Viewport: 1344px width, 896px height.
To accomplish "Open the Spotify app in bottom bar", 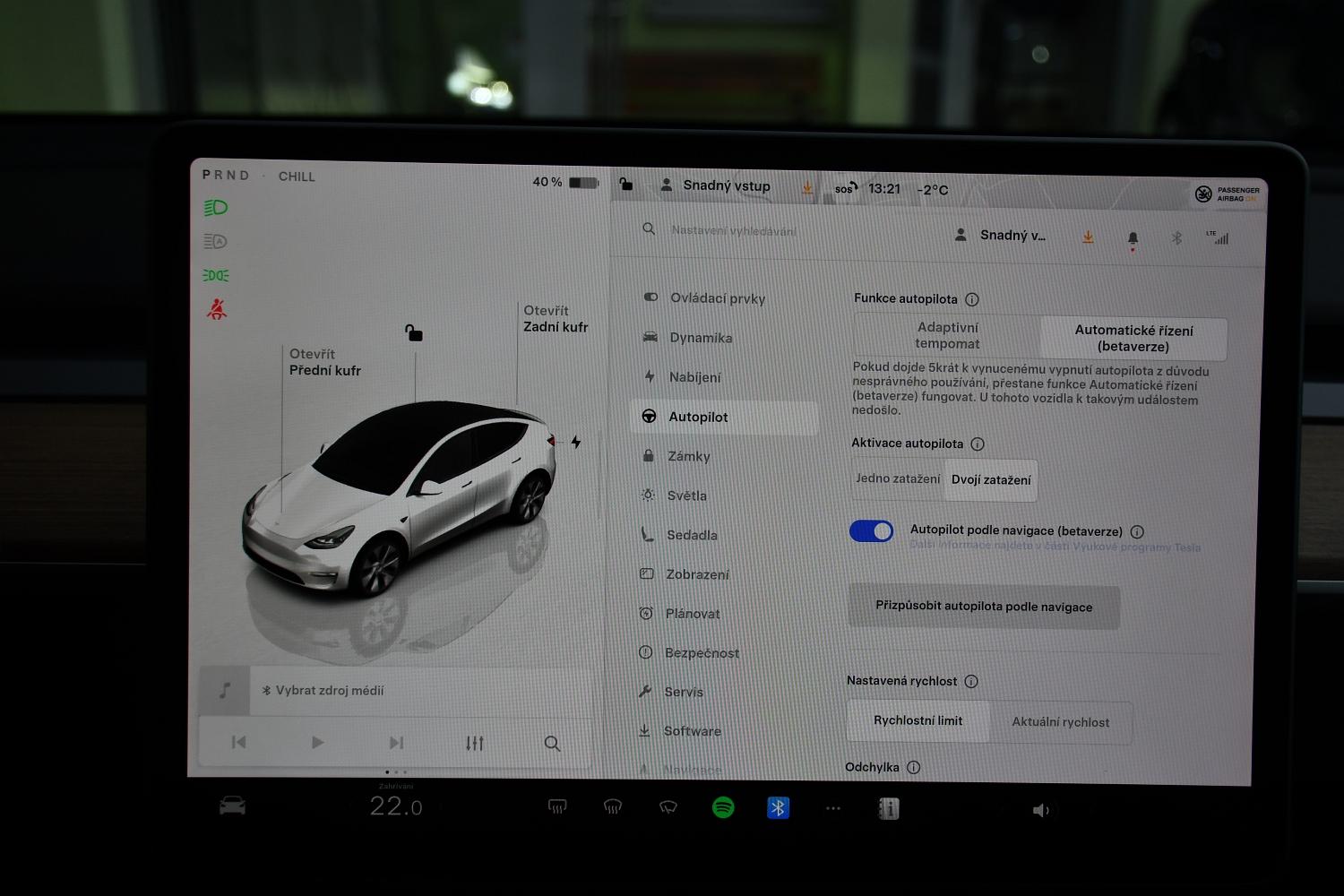I will (723, 807).
